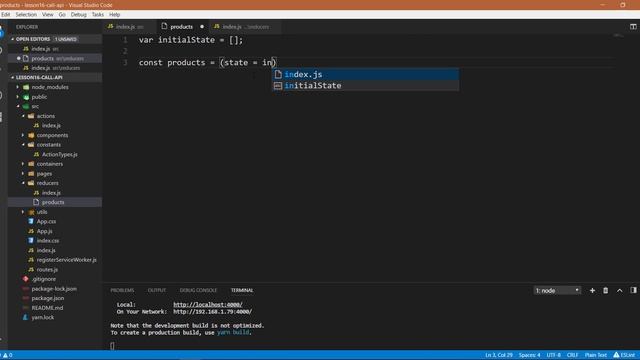This screenshot has width=640, height=360.
Task: Open problems count in status bar
Action: 7,355
